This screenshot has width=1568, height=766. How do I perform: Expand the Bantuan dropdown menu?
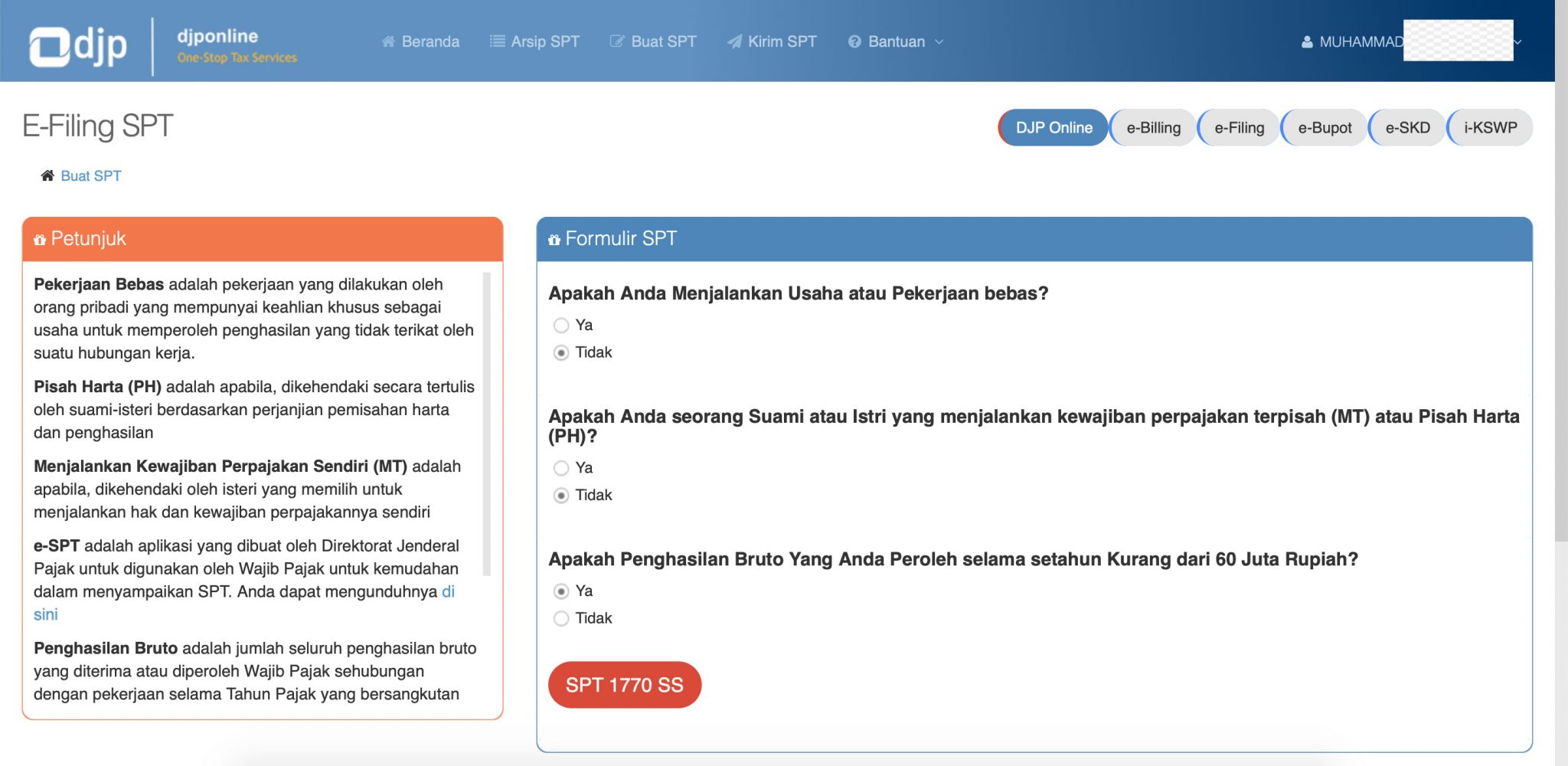pyautogui.click(x=939, y=43)
